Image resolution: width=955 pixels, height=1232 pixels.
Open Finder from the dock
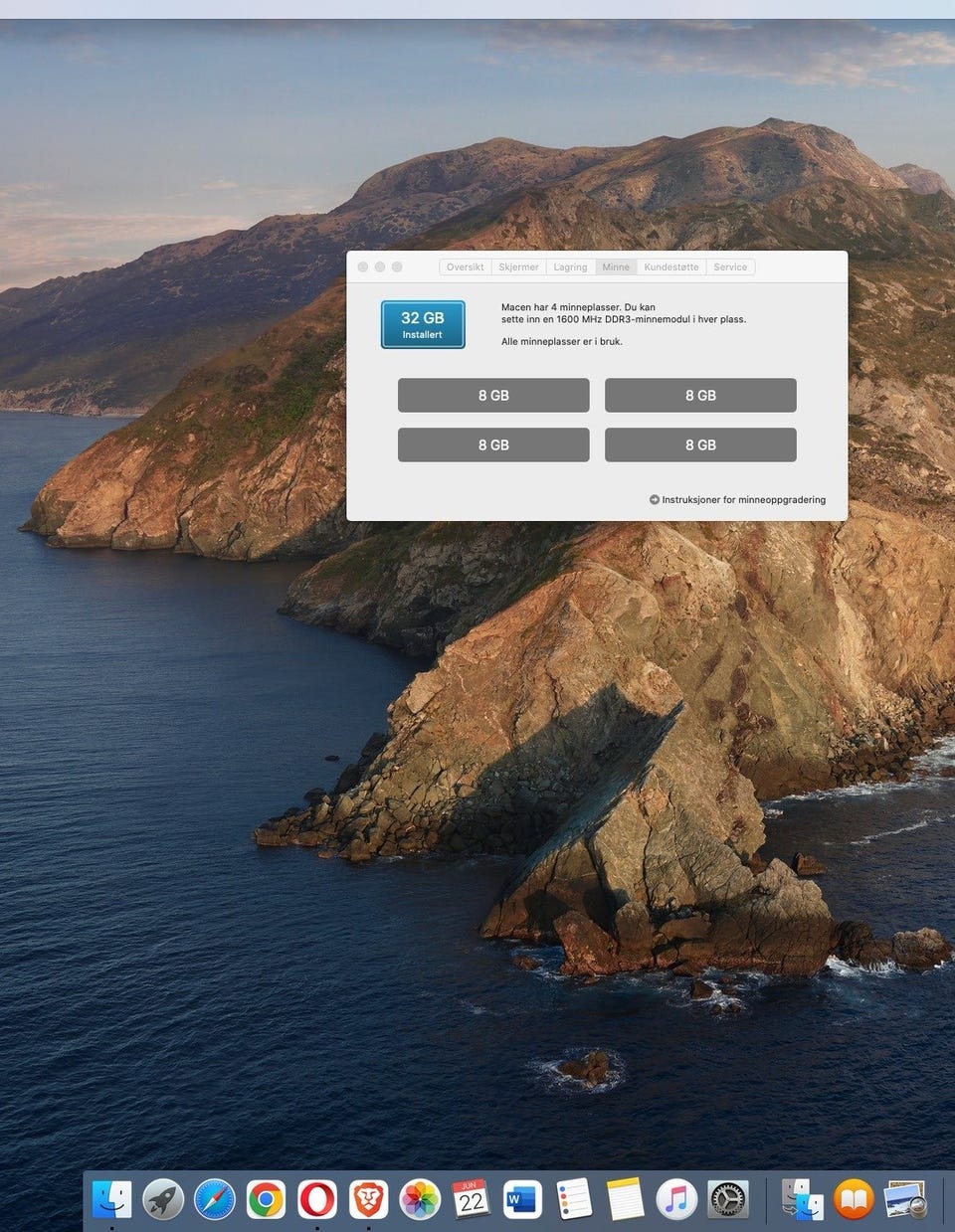(111, 1199)
